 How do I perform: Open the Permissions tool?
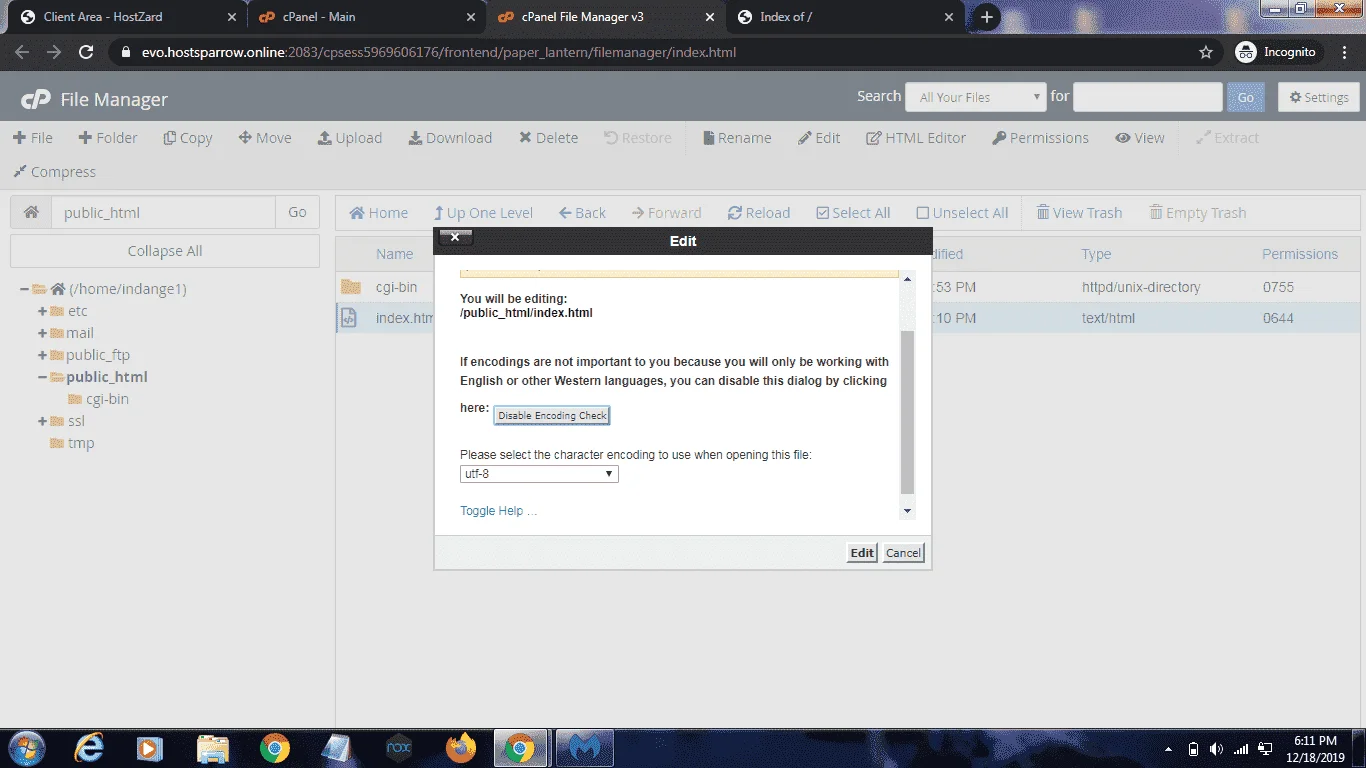[1040, 138]
